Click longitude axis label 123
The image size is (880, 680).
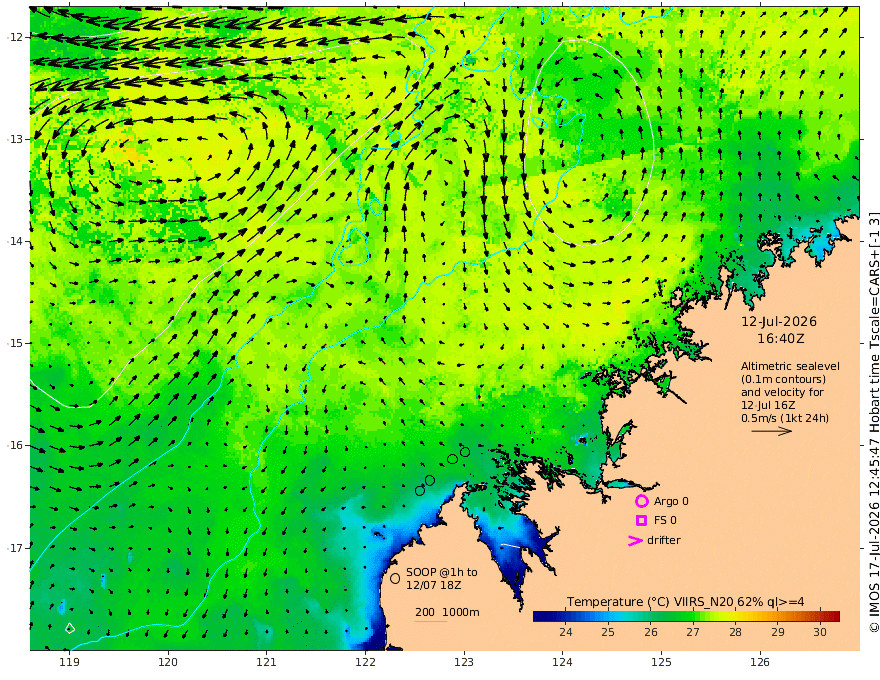coord(464,662)
